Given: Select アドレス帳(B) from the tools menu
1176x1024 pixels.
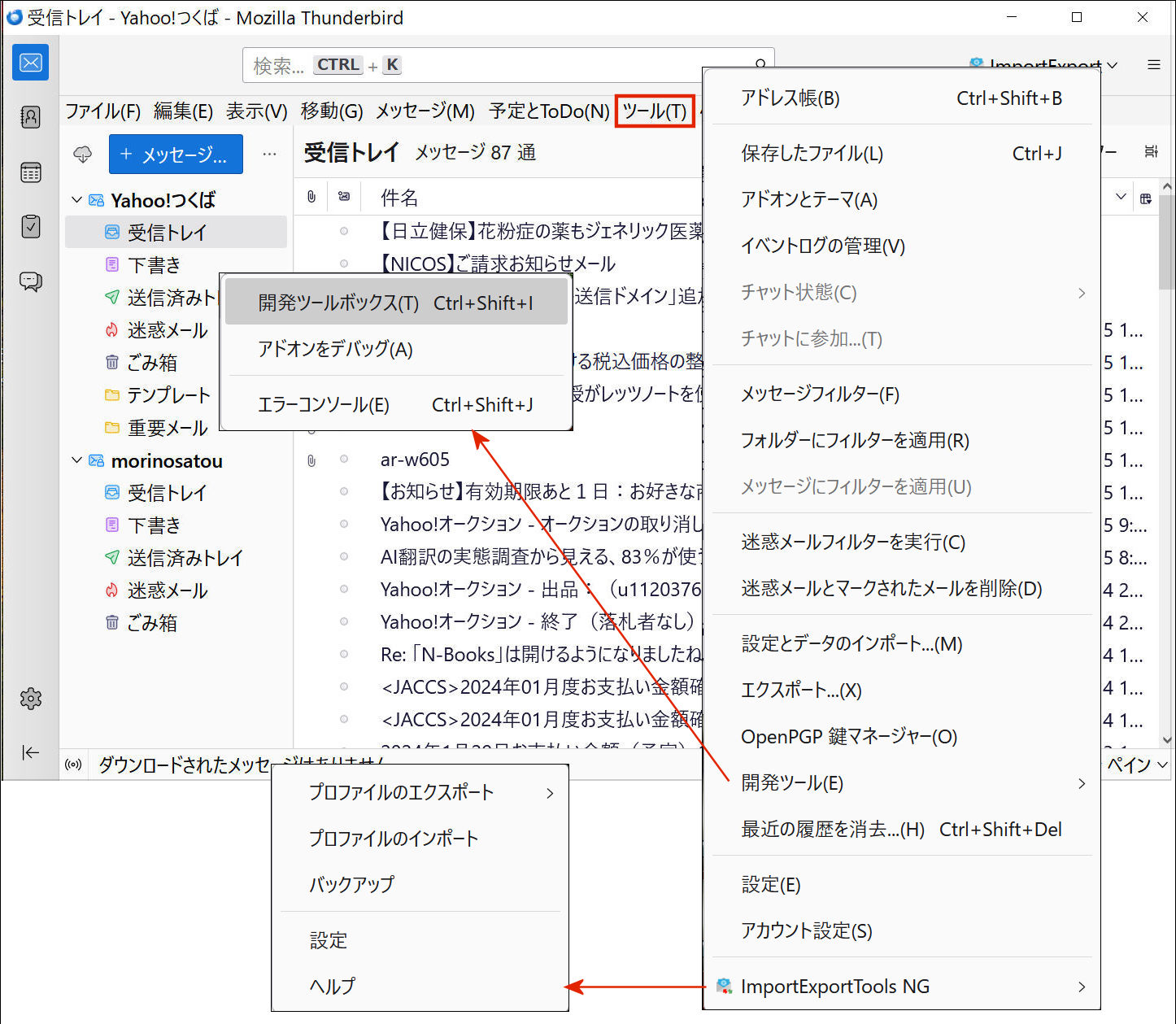Looking at the screenshot, I should pyautogui.click(x=901, y=98).
